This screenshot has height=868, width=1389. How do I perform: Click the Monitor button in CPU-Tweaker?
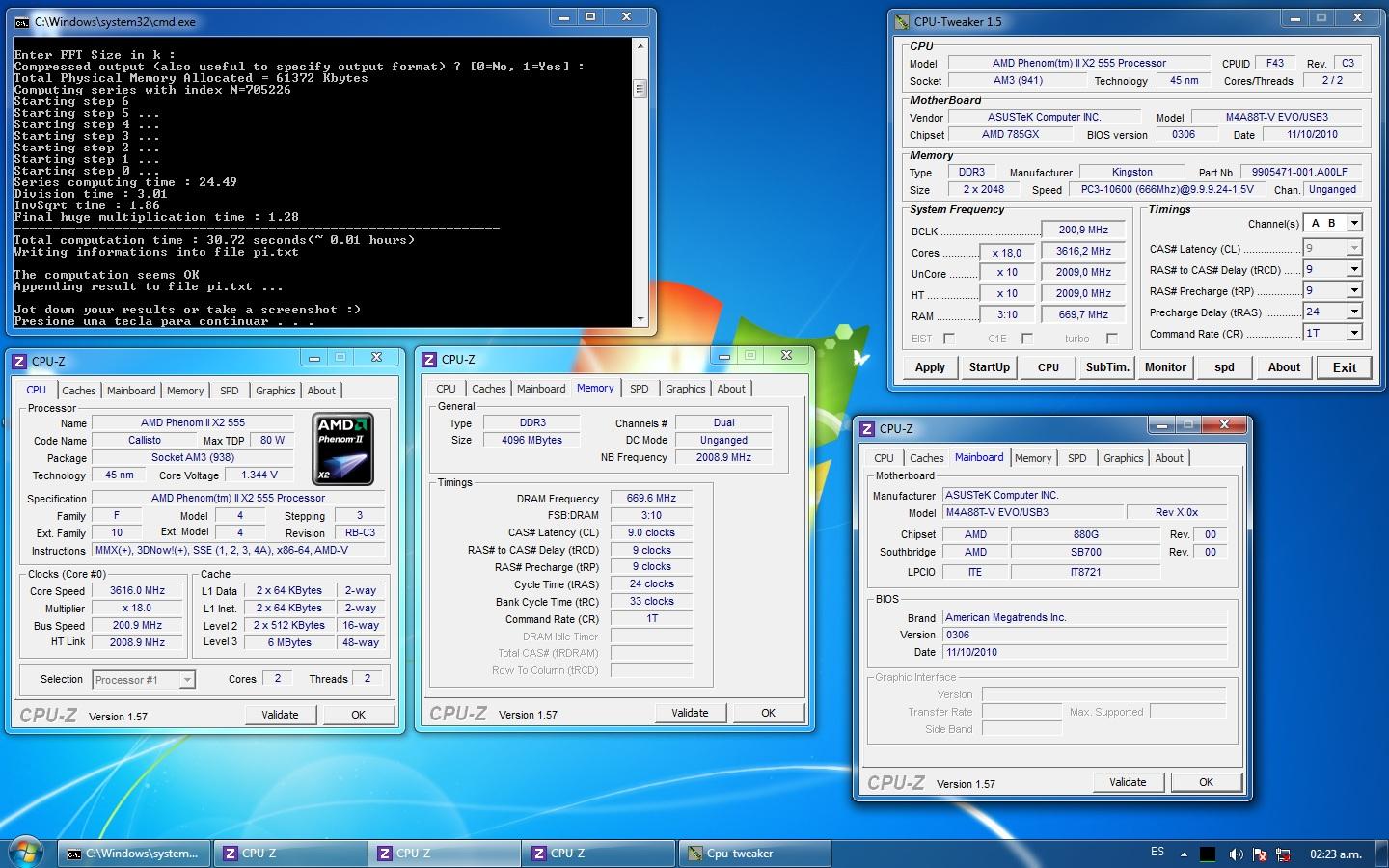pyautogui.click(x=1165, y=366)
